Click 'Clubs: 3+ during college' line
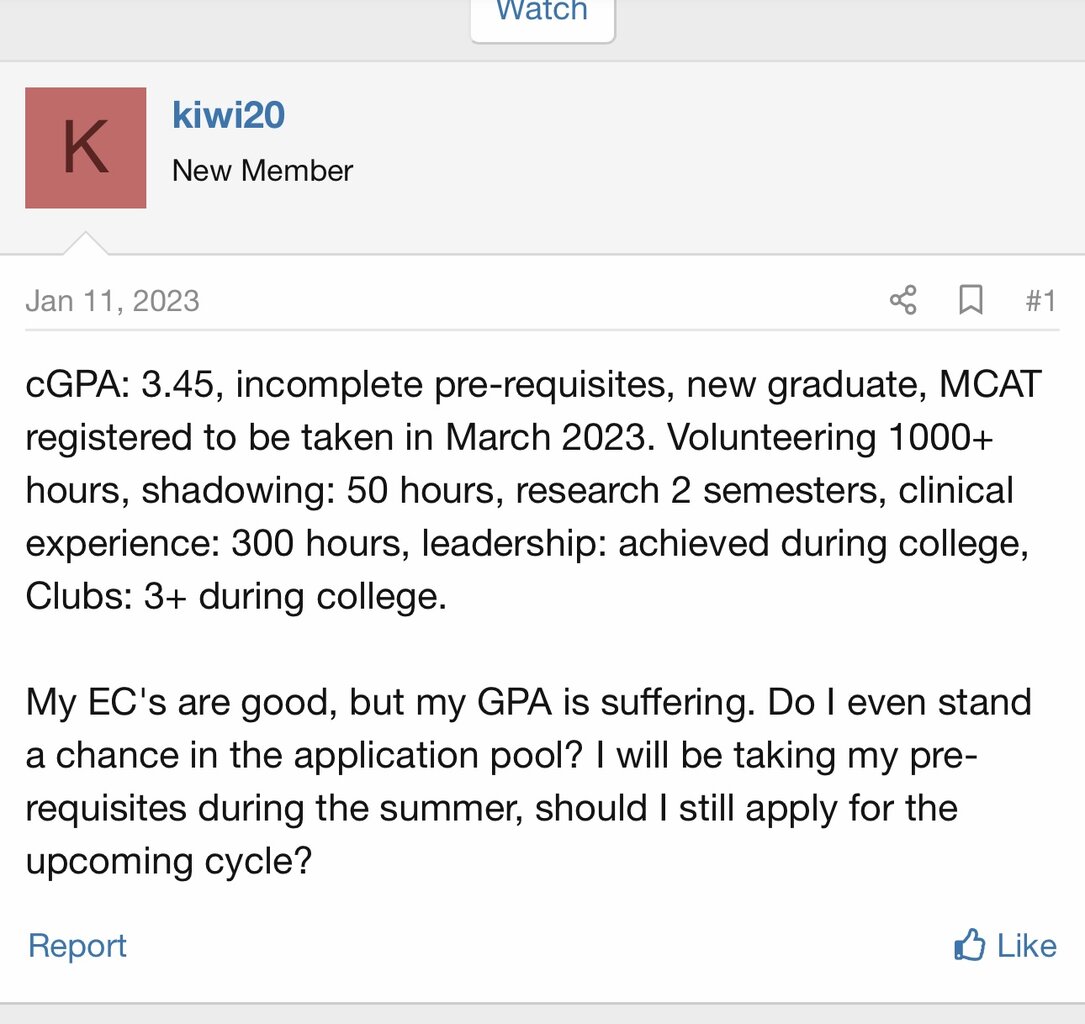The image size is (1085, 1024). [x=235, y=597]
